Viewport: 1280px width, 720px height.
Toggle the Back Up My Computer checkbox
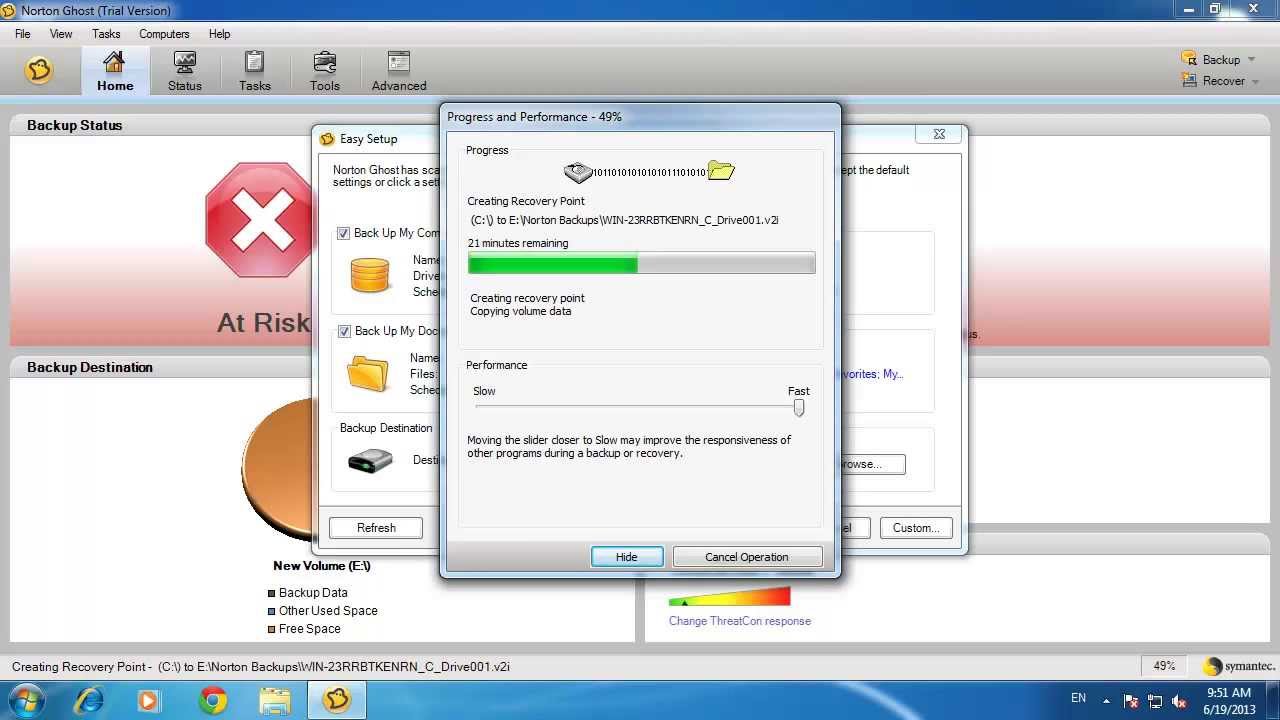point(344,233)
